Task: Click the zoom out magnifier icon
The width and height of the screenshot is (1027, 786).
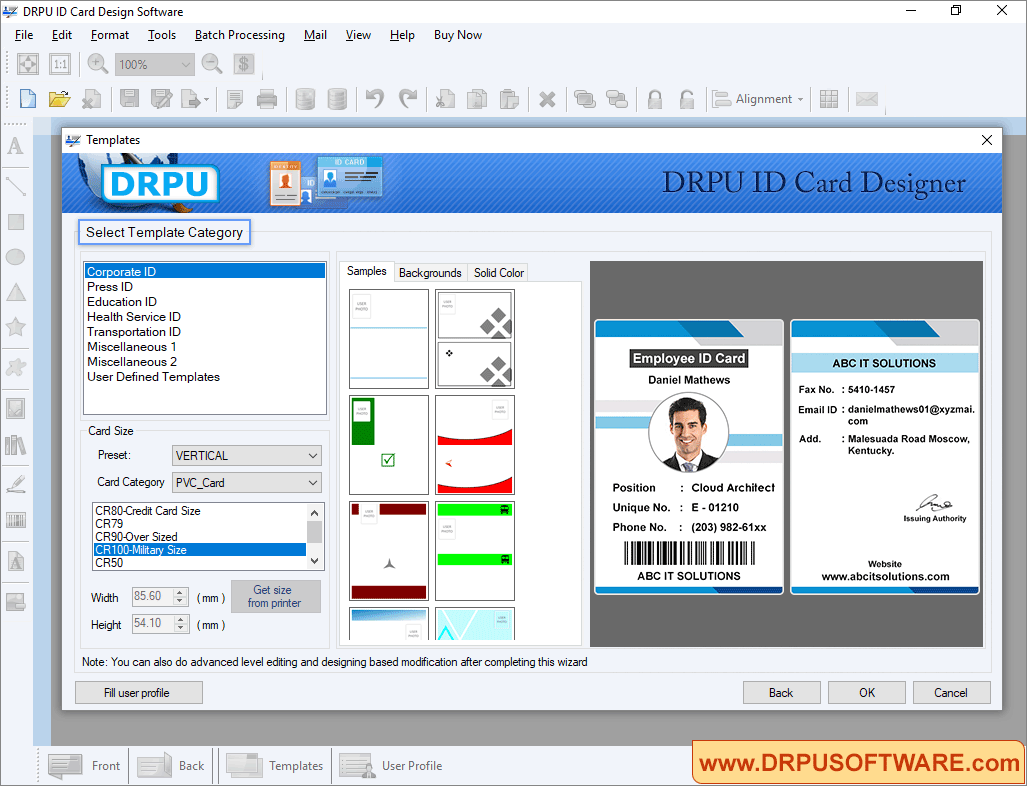Action: [x=212, y=64]
